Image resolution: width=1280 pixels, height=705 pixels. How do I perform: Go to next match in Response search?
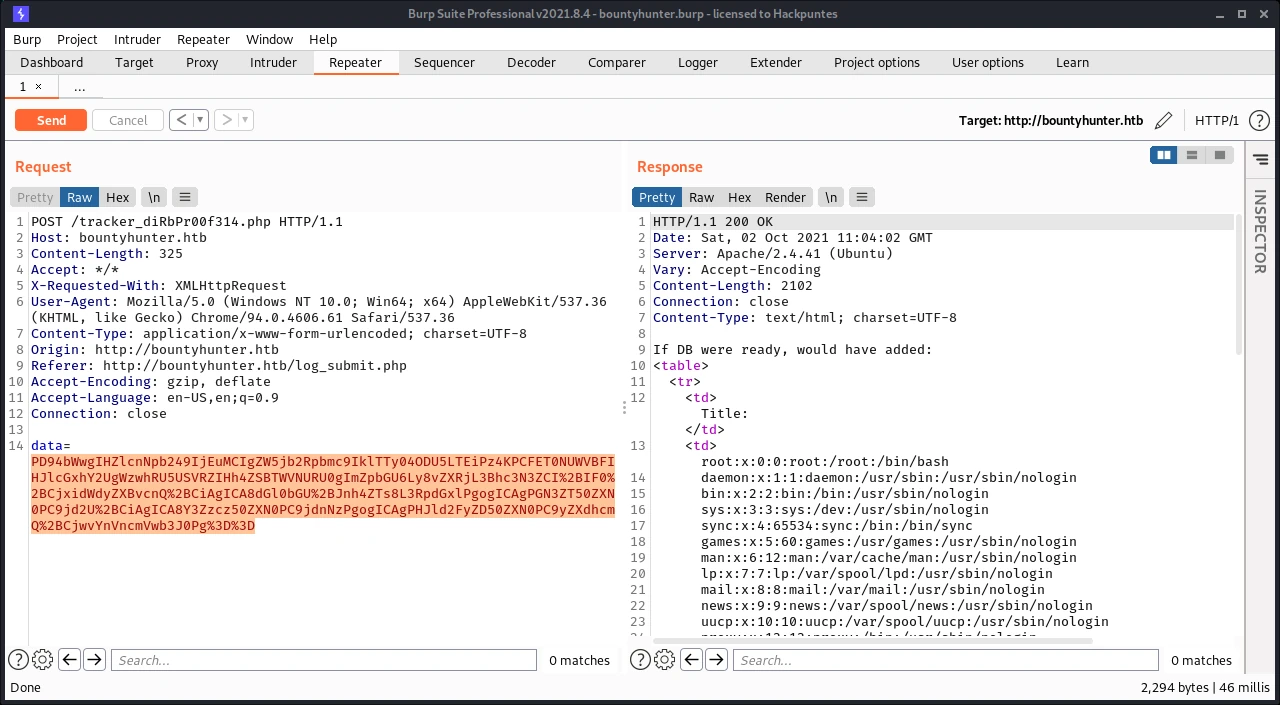click(716, 660)
